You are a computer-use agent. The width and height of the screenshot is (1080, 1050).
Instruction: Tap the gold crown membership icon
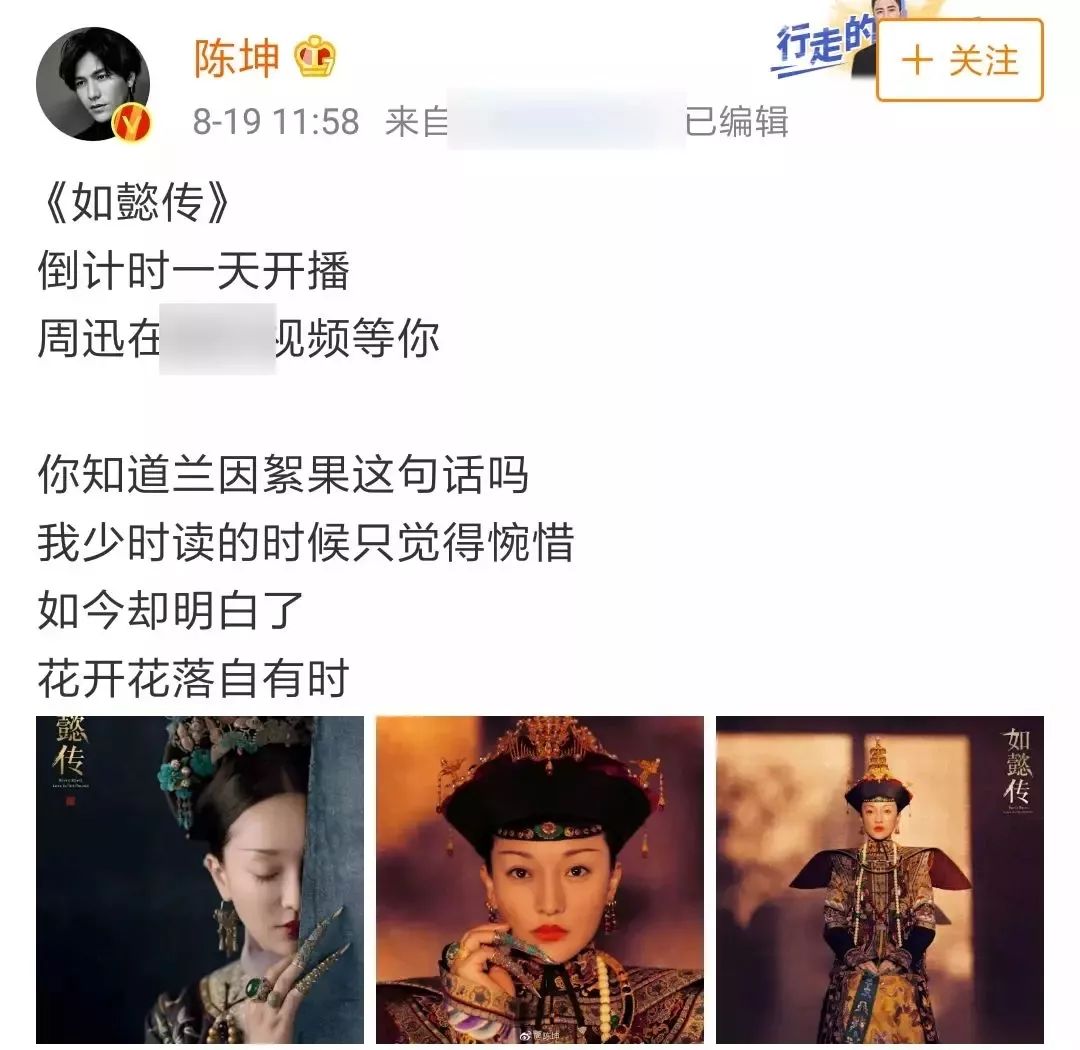click(315, 56)
